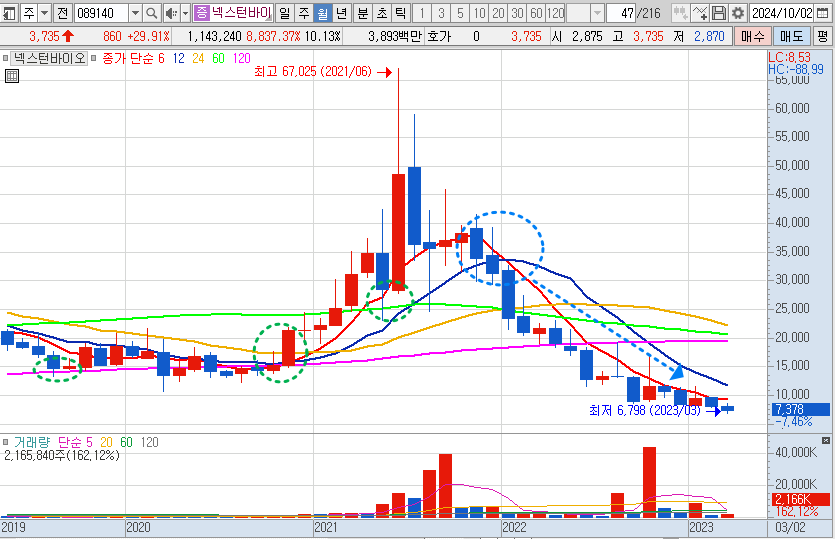Expand the stock code history dropdown
Viewport: 835px width, 539px height.
pos(135,13)
